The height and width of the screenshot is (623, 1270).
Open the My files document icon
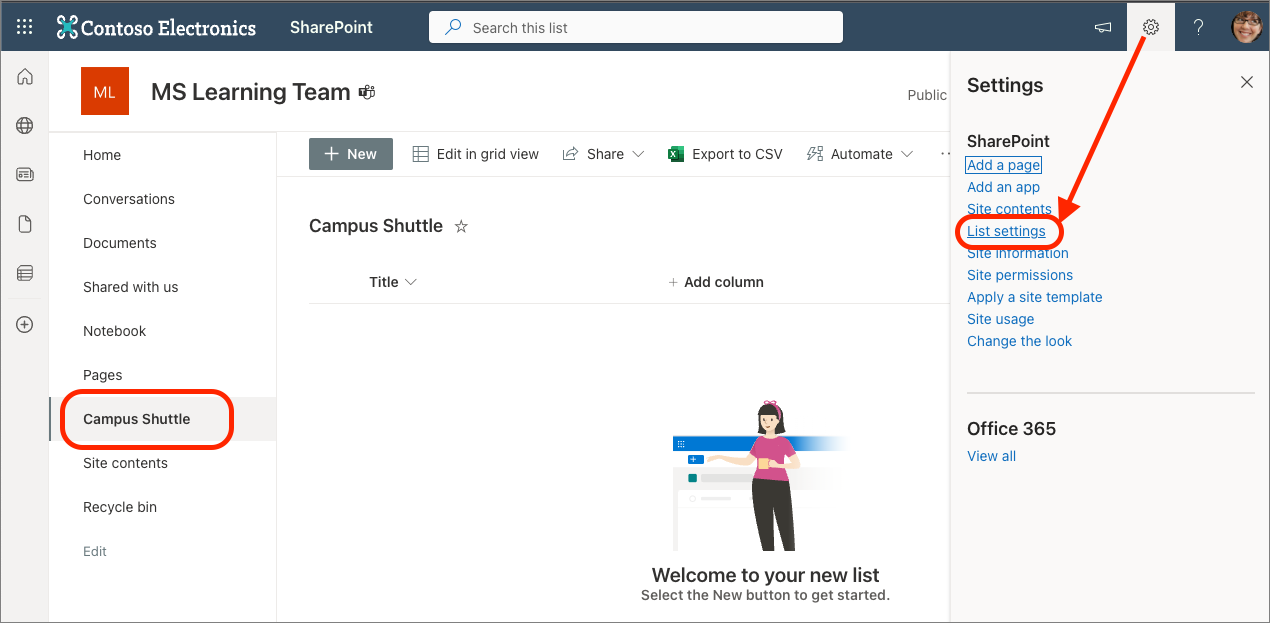pos(25,224)
